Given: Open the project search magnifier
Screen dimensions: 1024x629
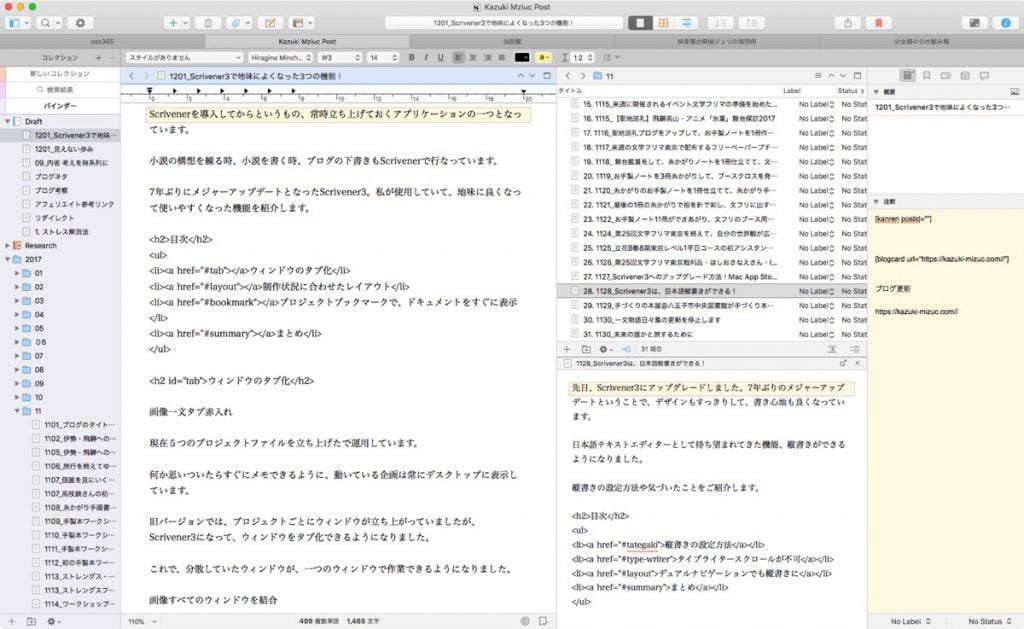Looking at the screenshot, I should click(x=49, y=23).
